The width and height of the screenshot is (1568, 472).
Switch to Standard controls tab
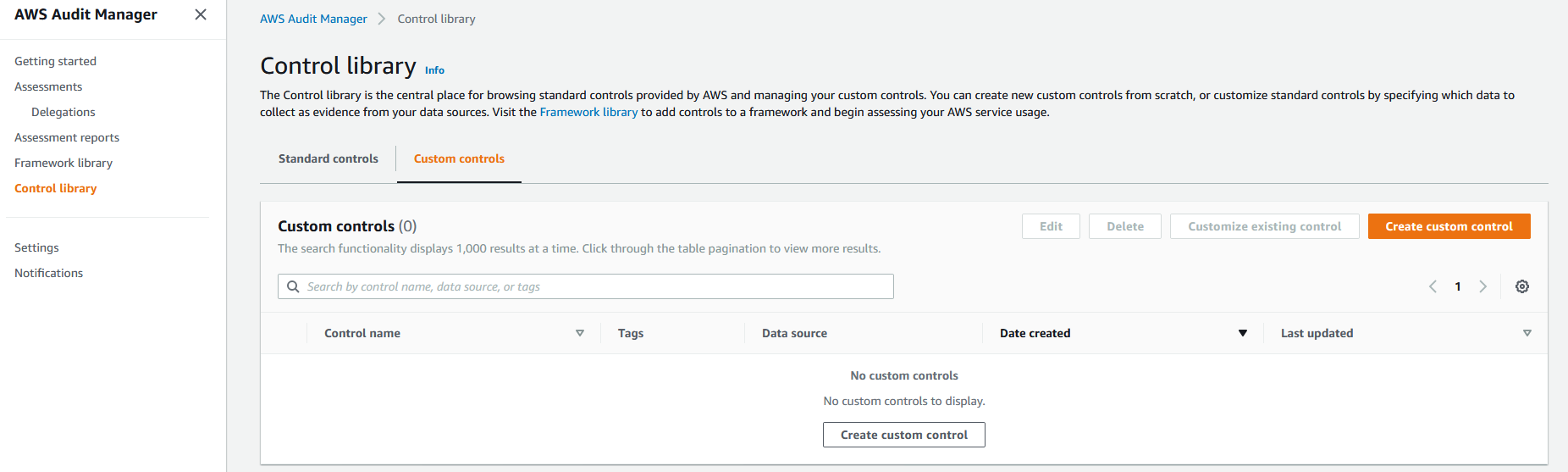(329, 158)
